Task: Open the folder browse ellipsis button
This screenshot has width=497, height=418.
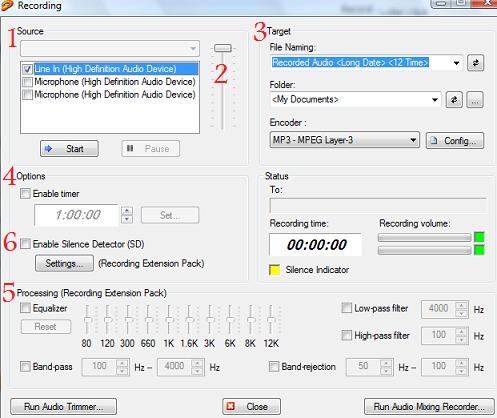Action: (475, 100)
